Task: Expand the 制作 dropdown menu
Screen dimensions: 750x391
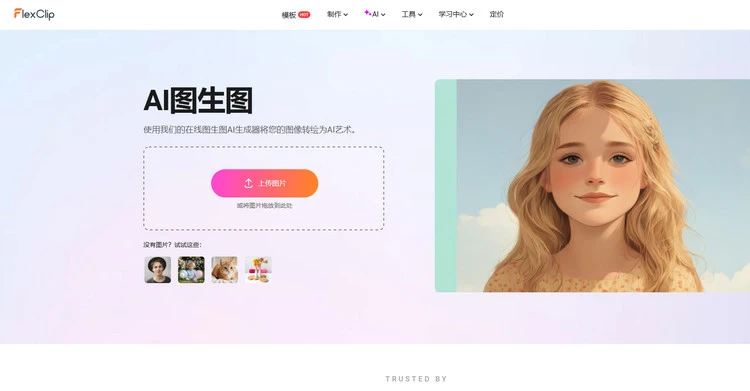Action: [x=337, y=14]
